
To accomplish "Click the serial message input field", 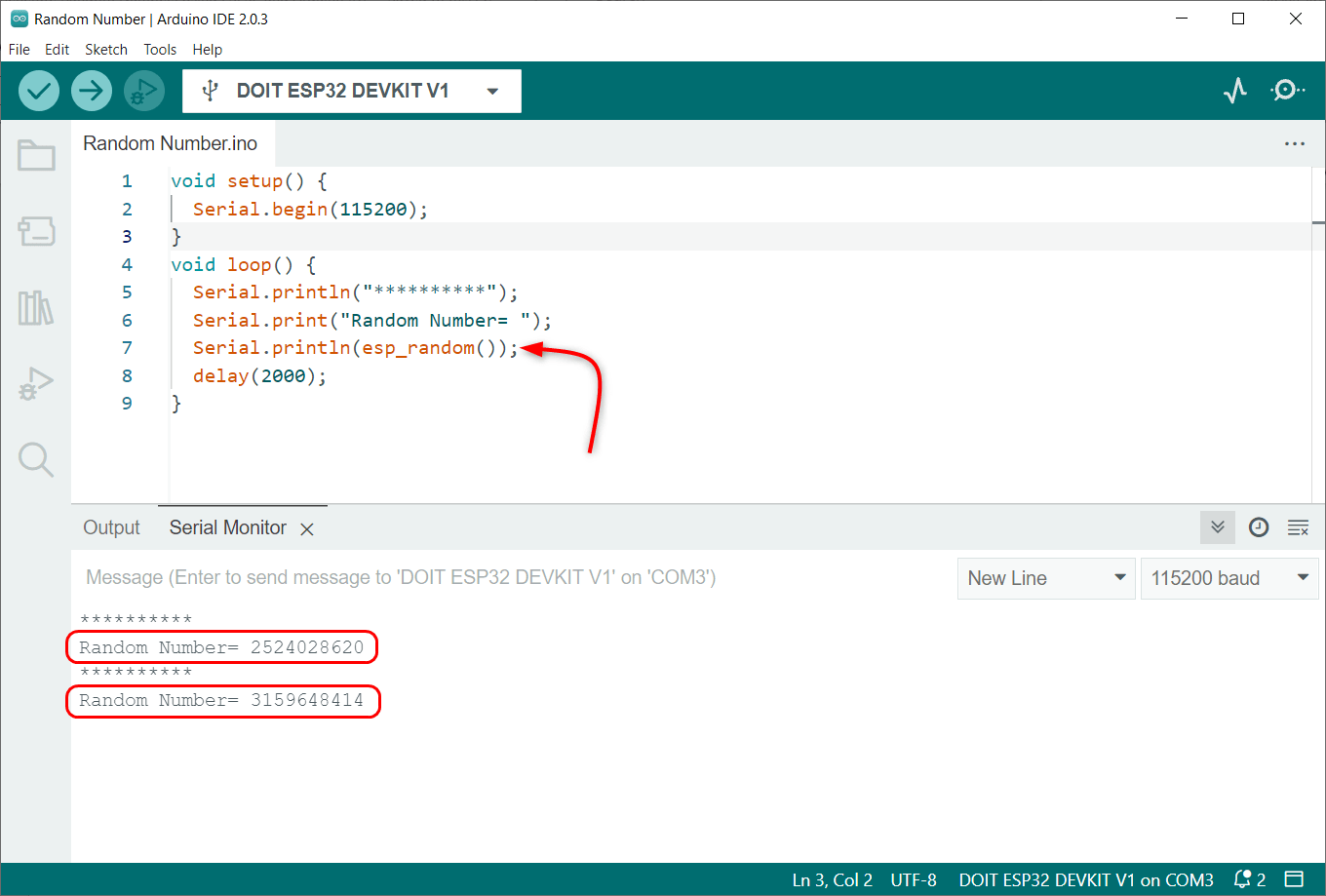I will [x=487, y=578].
